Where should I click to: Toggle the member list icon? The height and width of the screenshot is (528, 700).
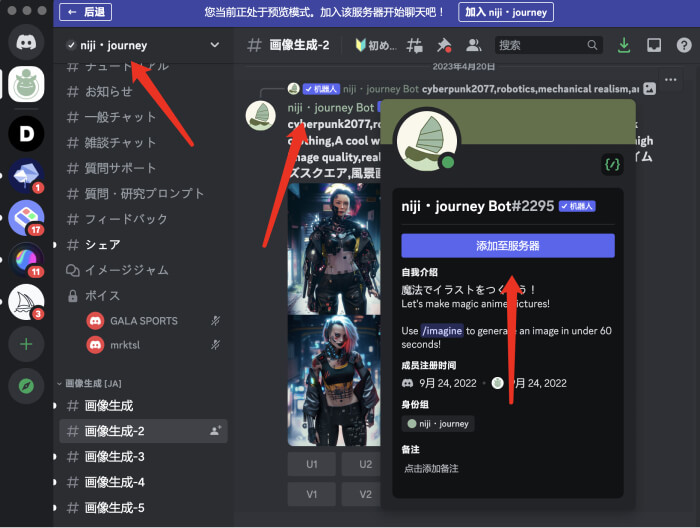coord(474,45)
